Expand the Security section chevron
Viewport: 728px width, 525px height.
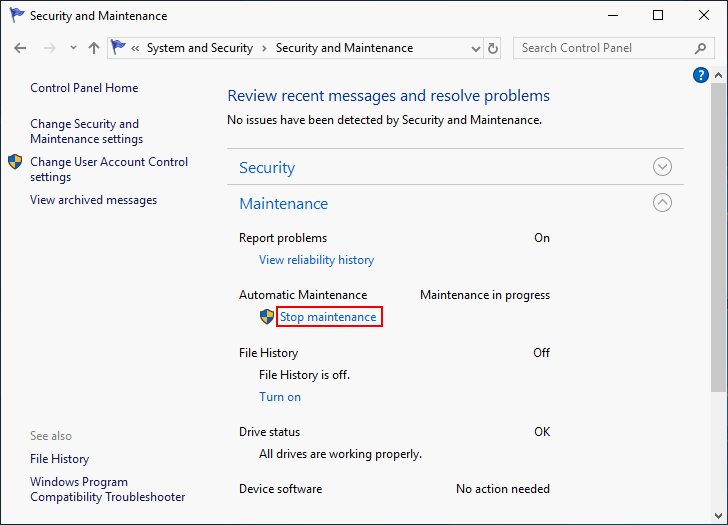662,167
